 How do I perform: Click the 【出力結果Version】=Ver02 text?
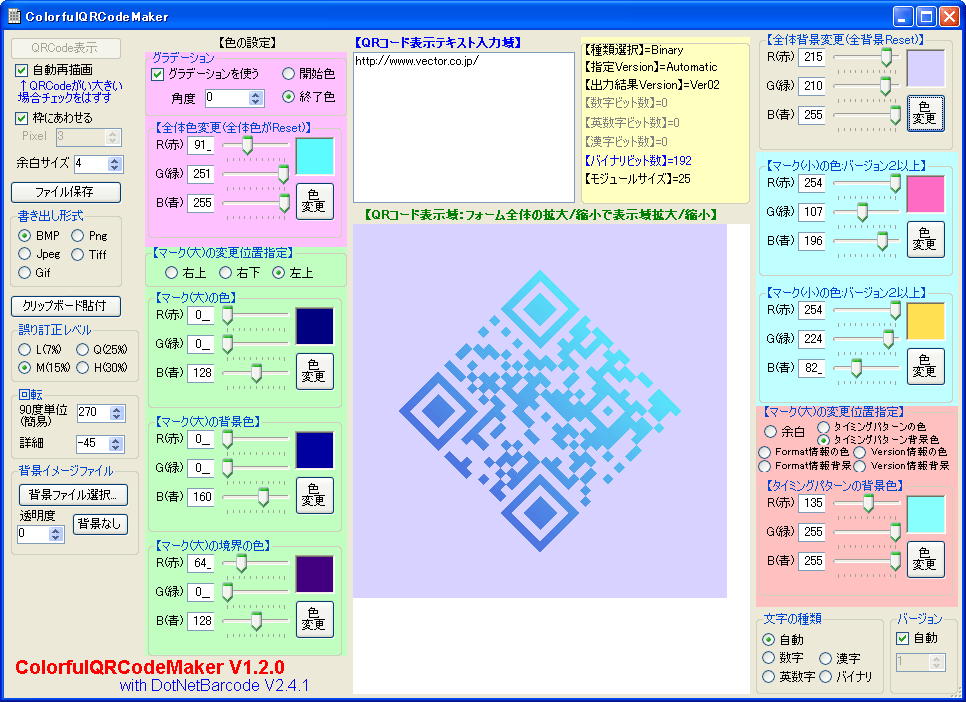click(x=651, y=85)
